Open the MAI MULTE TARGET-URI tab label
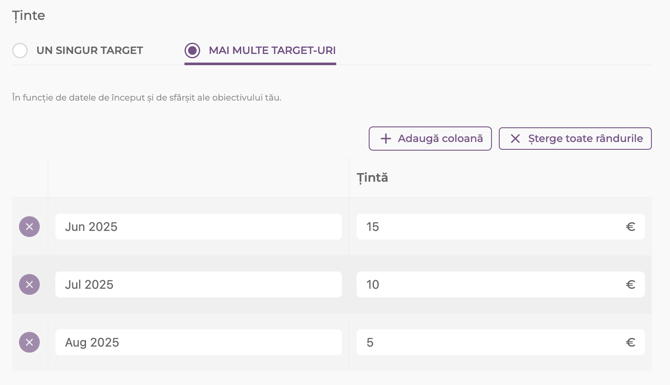 [272, 50]
